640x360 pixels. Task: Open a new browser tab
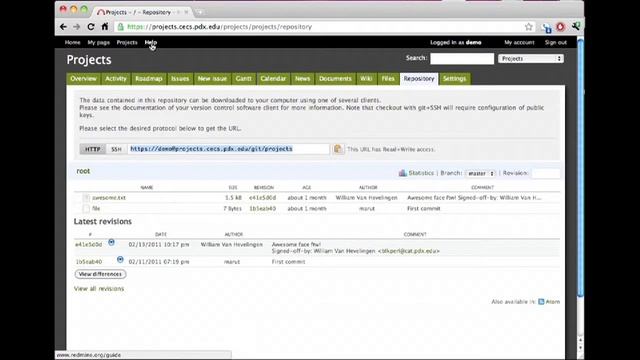tap(199, 12)
